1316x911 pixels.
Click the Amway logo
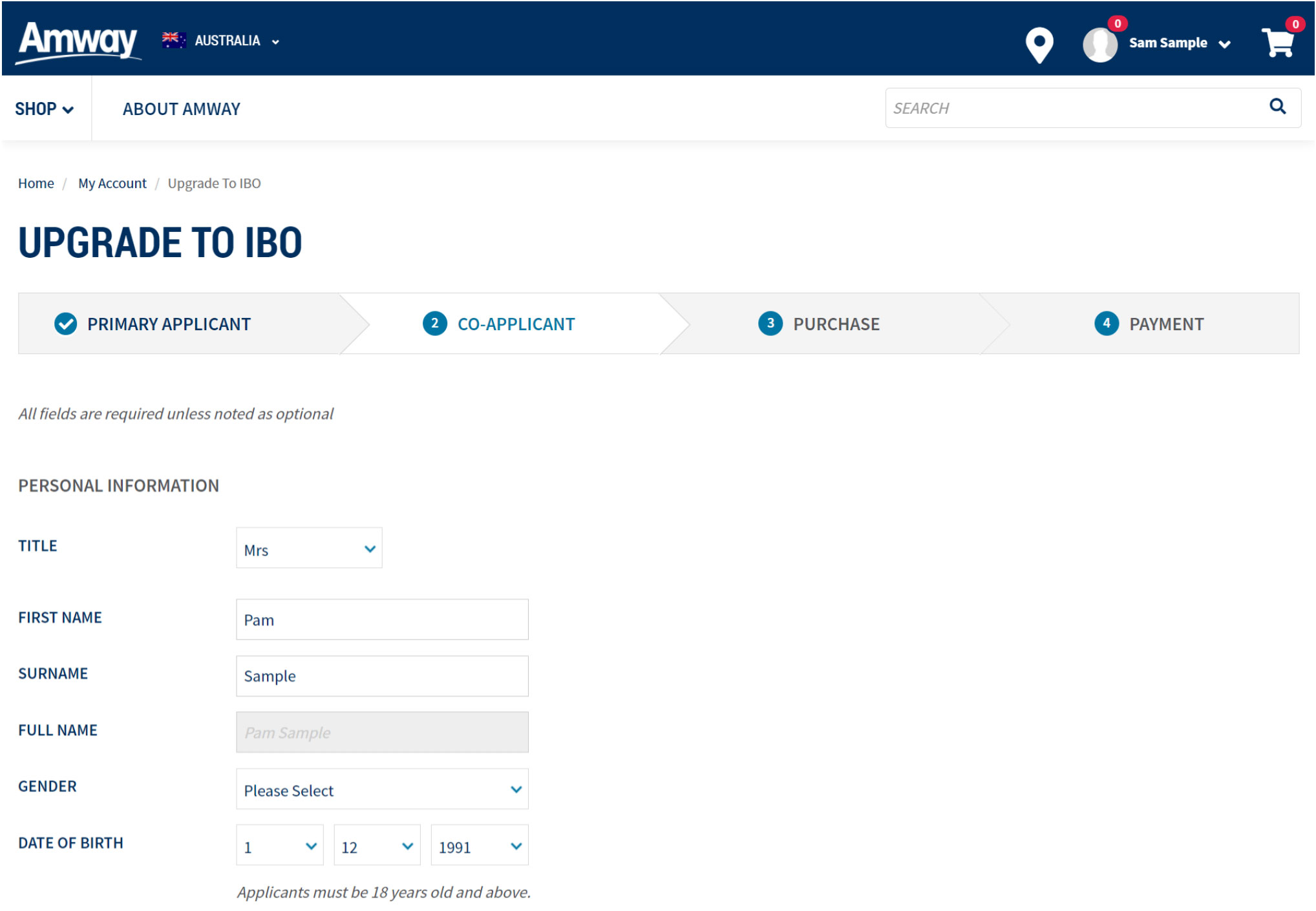(78, 42)
